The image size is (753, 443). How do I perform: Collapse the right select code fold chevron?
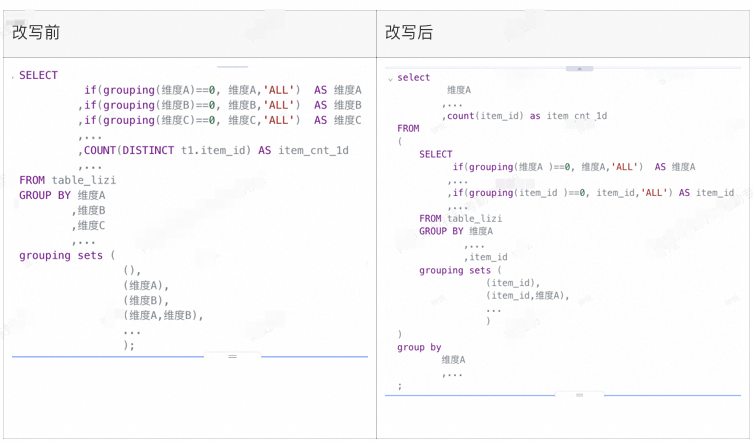tap(390, 79)
